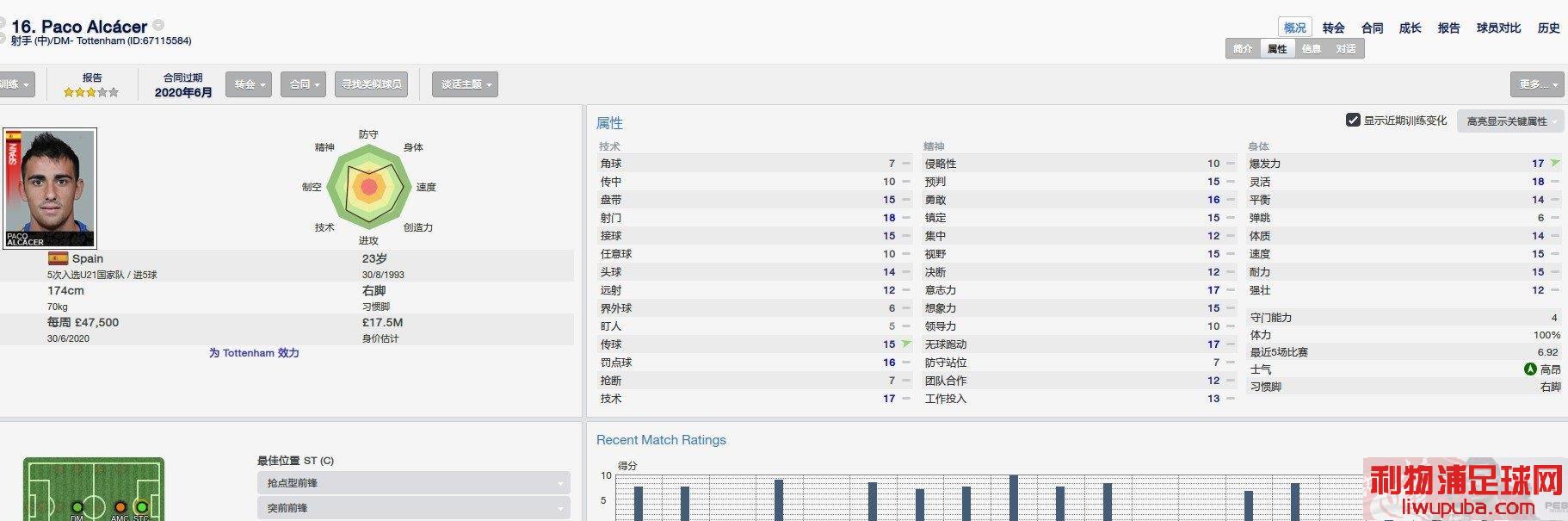This screenshot has height=521, width=1568.
Task: Switch to the 合同 tab at the top
Action: (x=1372, y=28)
